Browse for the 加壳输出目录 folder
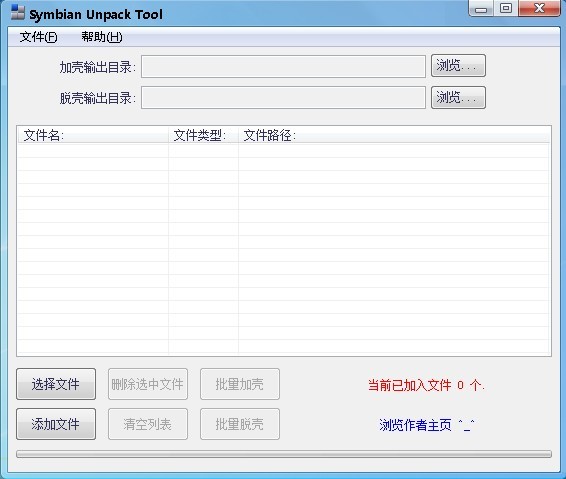 tap(458, 66)
